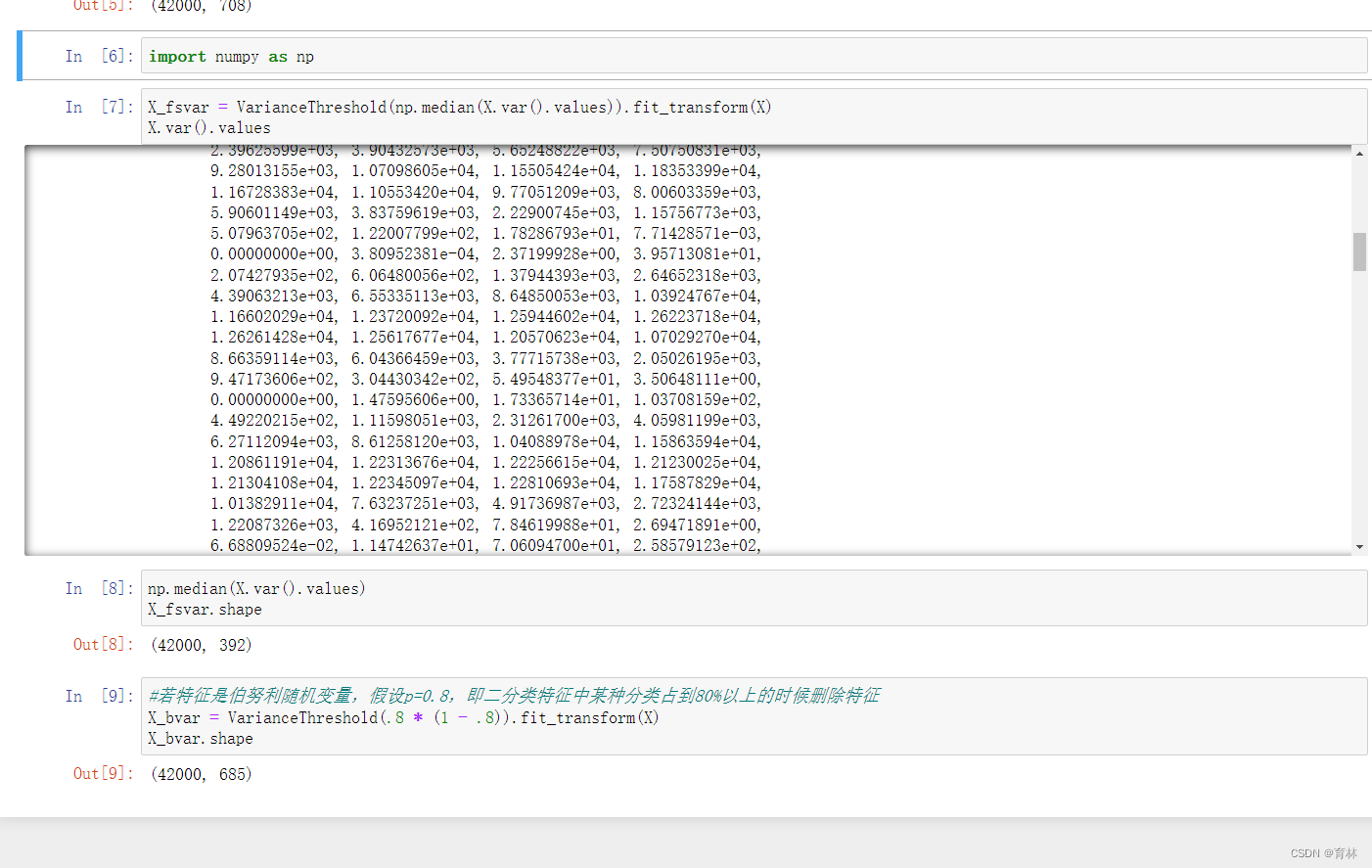Screen dimensions: 1372x868
Task: Click array value 1.21230025e+04
Action: click(x=696, y=462)
